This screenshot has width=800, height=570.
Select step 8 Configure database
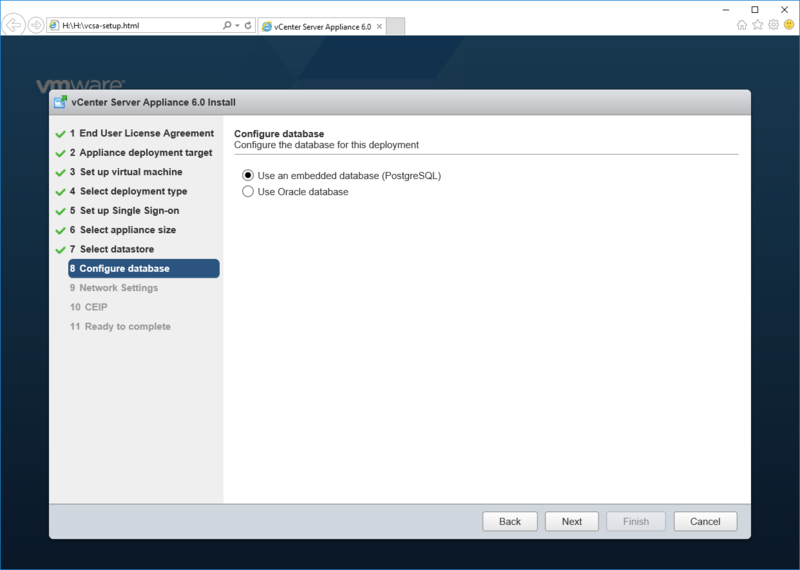(x=144, y=268)
